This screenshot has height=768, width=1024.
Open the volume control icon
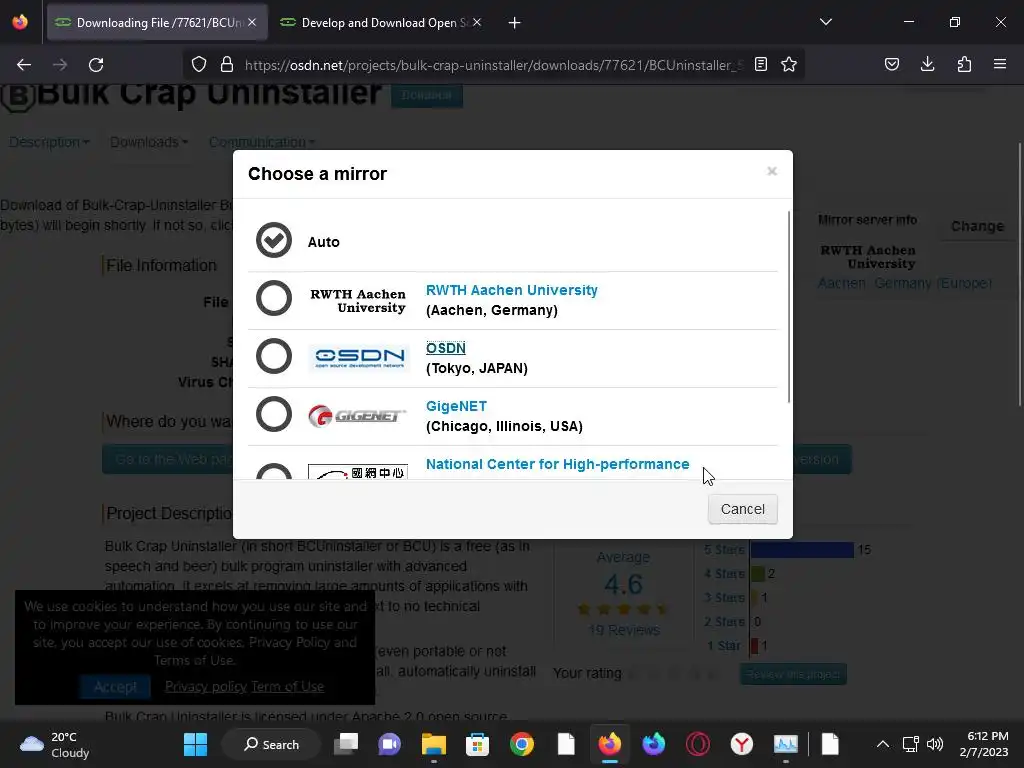pos(935,744)
